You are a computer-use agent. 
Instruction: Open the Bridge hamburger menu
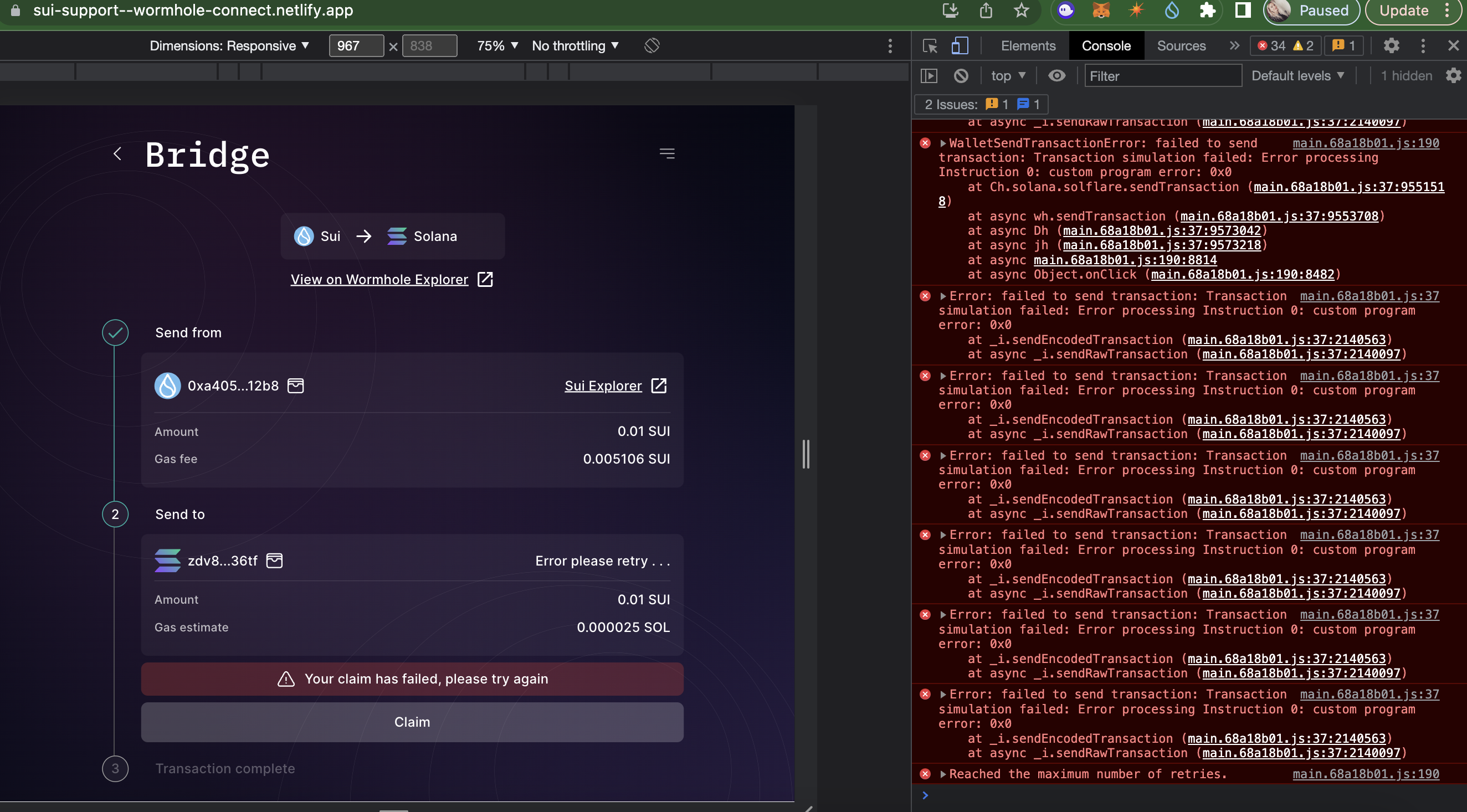tap(666, 153)
